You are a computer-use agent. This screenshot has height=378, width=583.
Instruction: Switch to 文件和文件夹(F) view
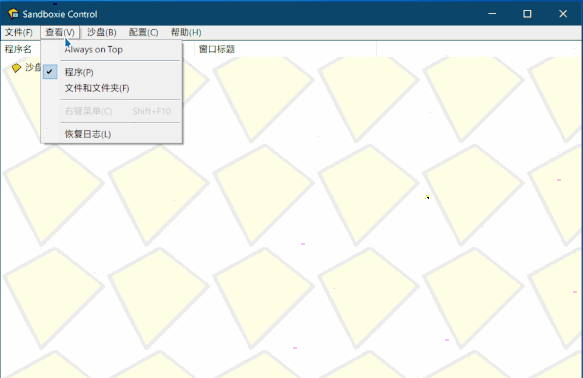coord(112,88)
